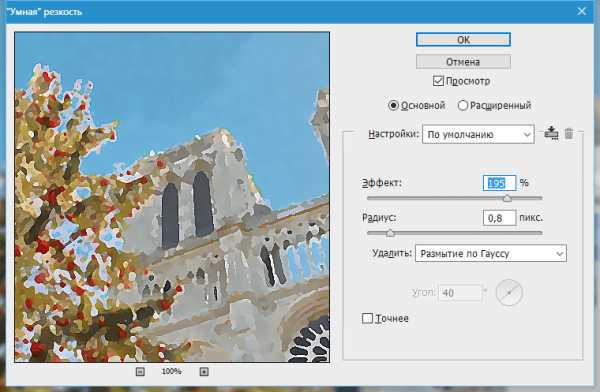
Task: Click the angle dial control
Action: point(509,293)
